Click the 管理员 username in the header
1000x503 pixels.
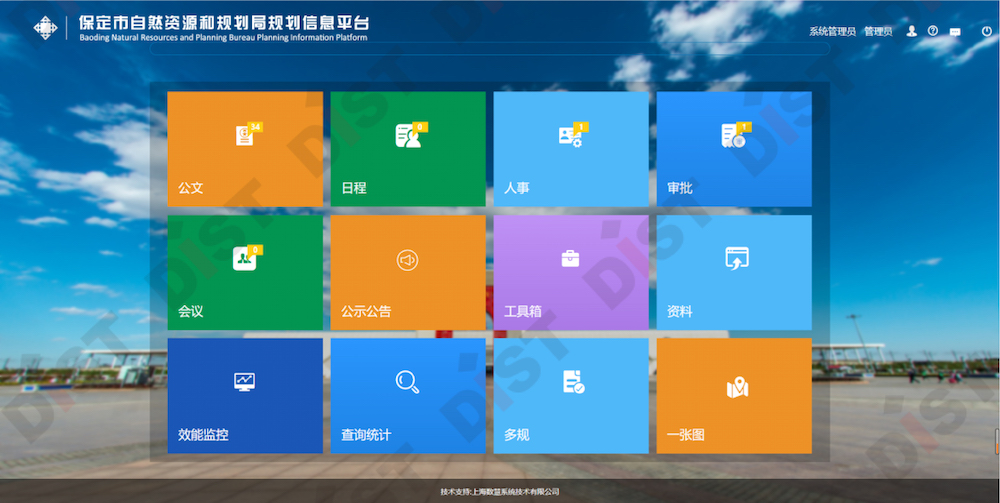tap(878, 32)
